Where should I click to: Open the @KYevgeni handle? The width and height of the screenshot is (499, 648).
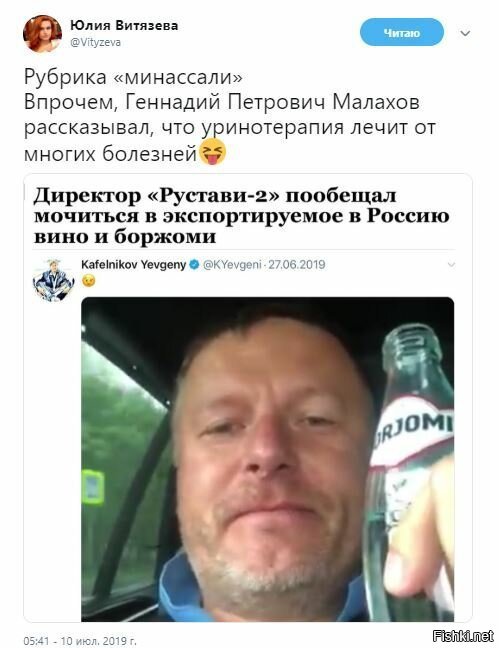pos(232,264)
